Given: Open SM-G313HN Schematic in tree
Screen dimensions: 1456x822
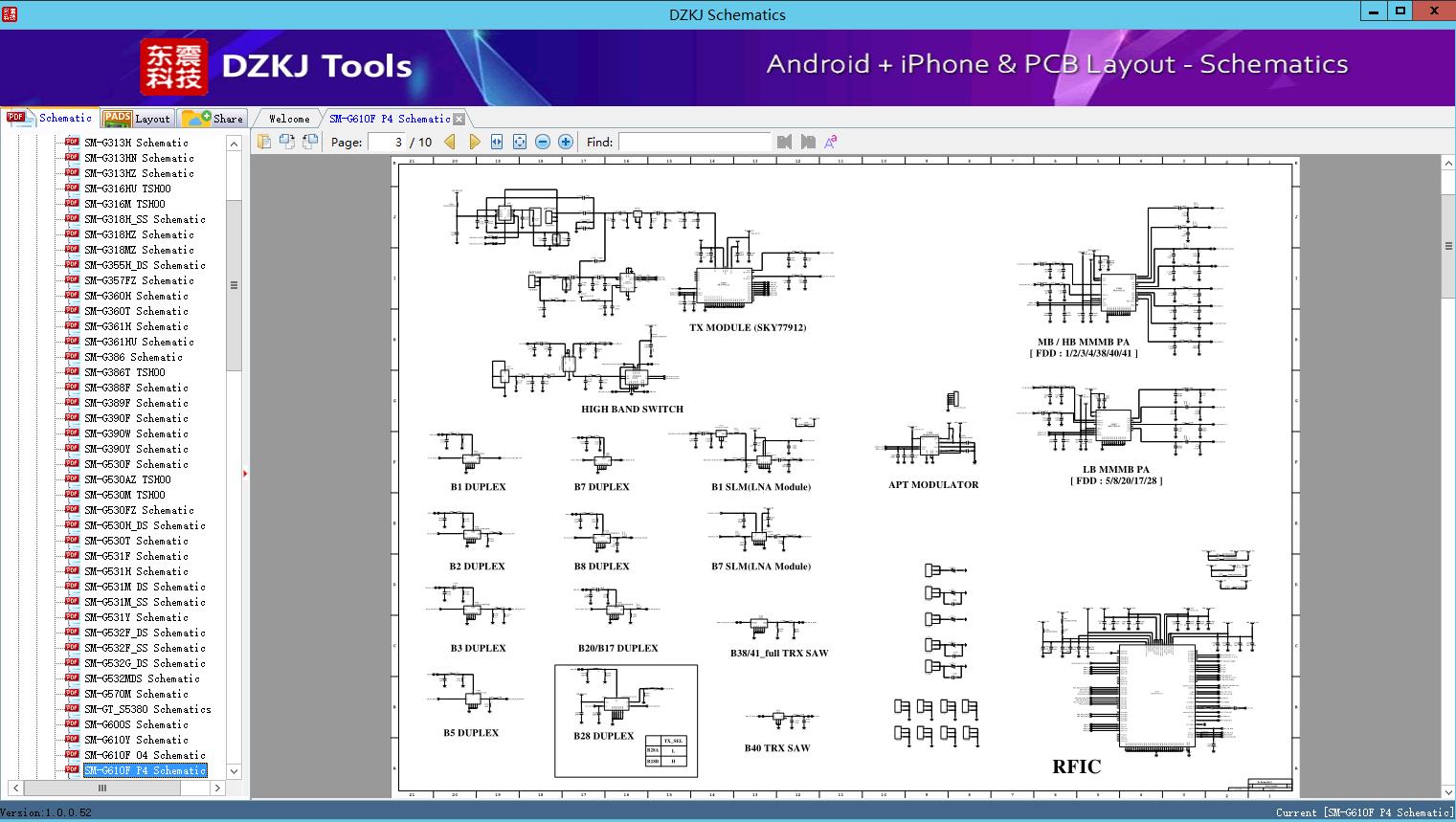Looking at the screenshot, I should (139, 158).
